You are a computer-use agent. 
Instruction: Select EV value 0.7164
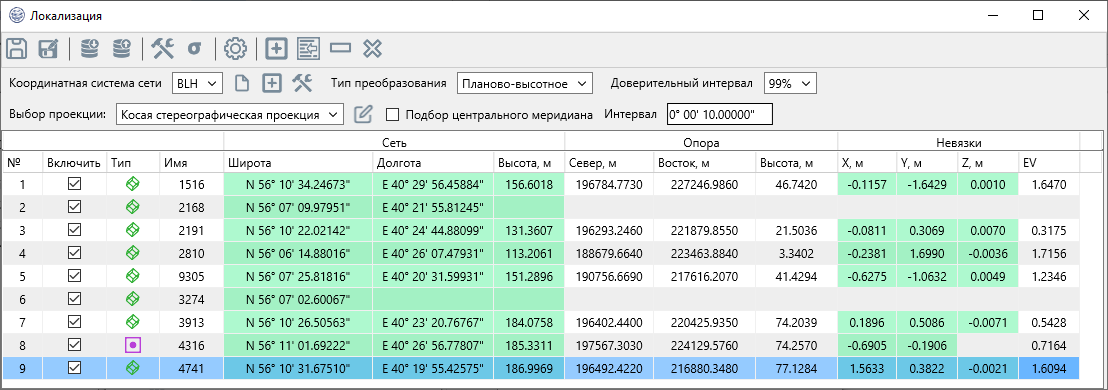click(1049, 345)
